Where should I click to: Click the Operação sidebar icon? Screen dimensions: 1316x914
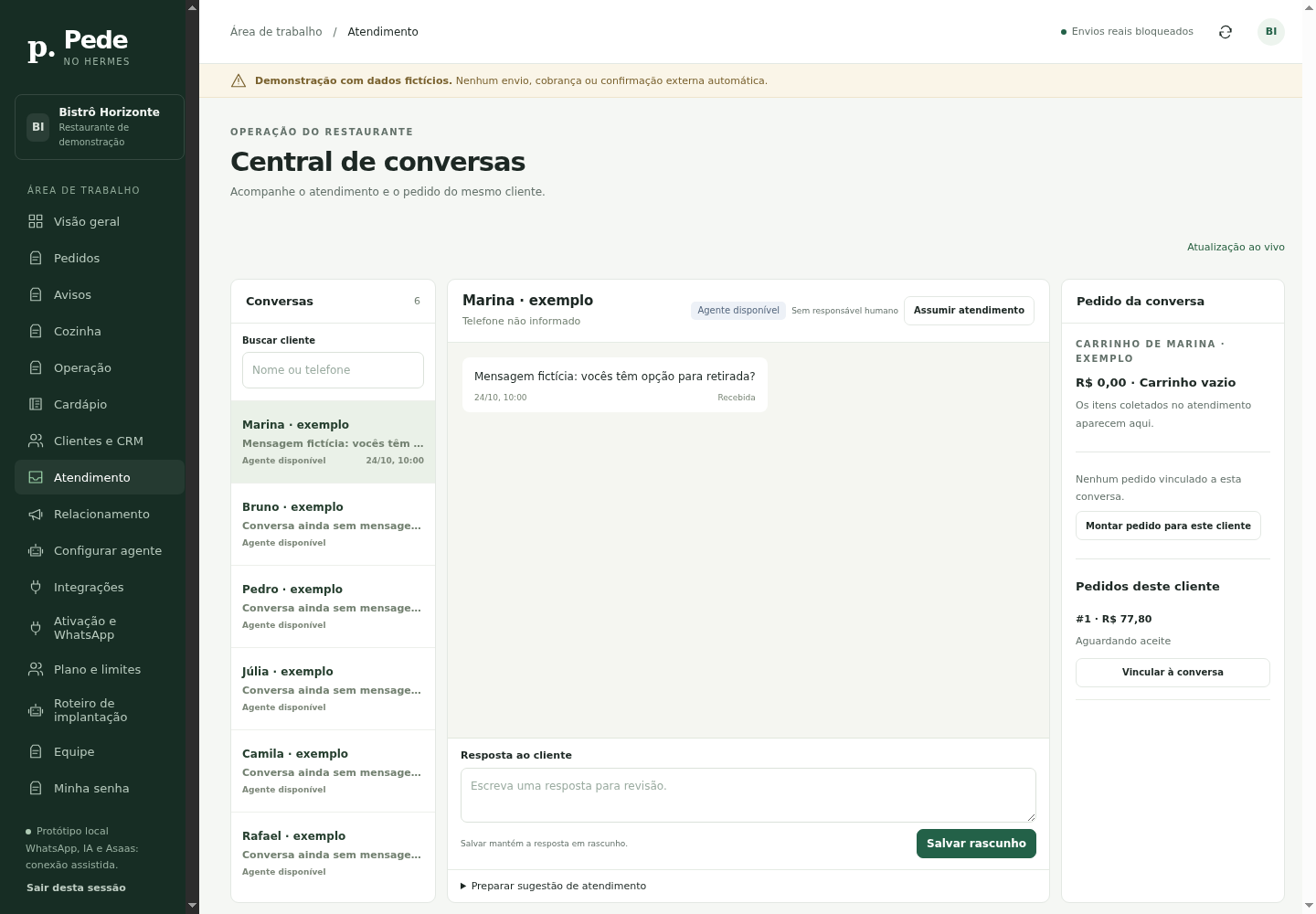(x=36, y=367)
